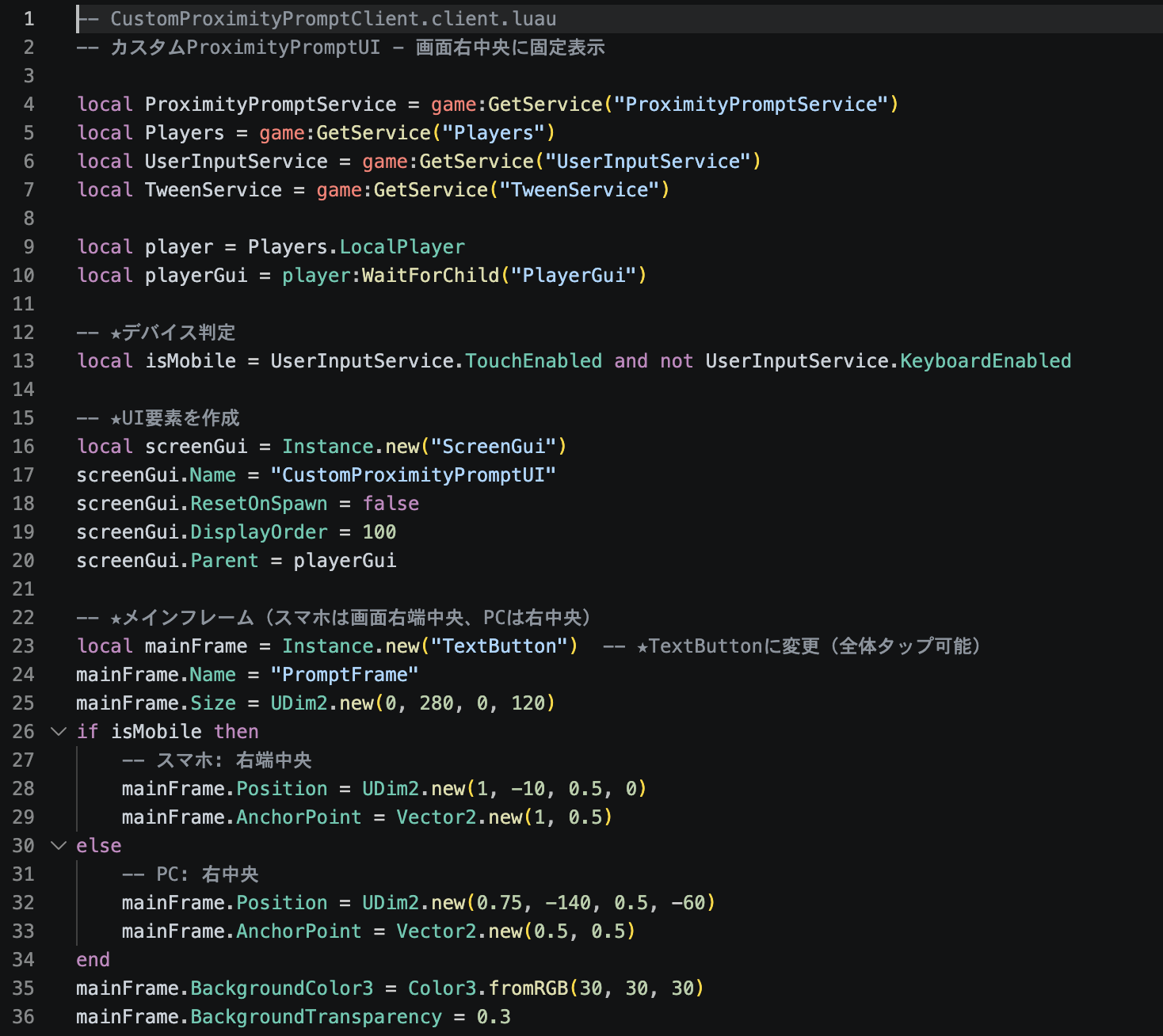Collapse the 'if isMobile then' block fold arrow
The width and height of the screenshot is (1163, 1036).
pos(58,731)
